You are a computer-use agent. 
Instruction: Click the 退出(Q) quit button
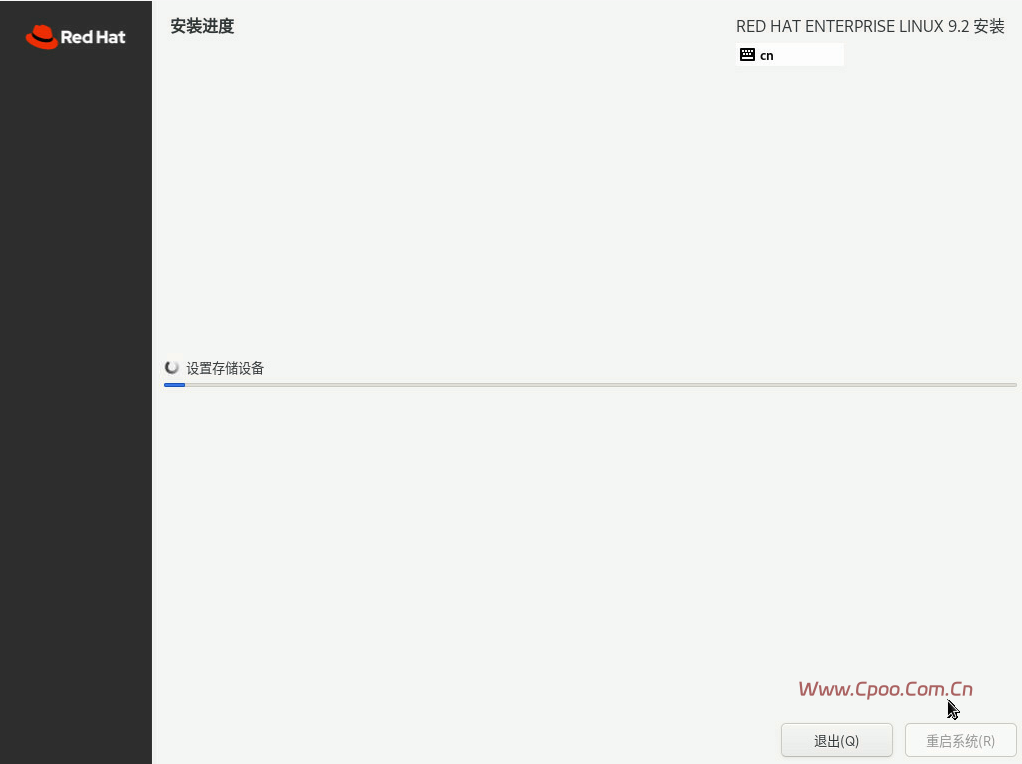(x=836, y=741)
